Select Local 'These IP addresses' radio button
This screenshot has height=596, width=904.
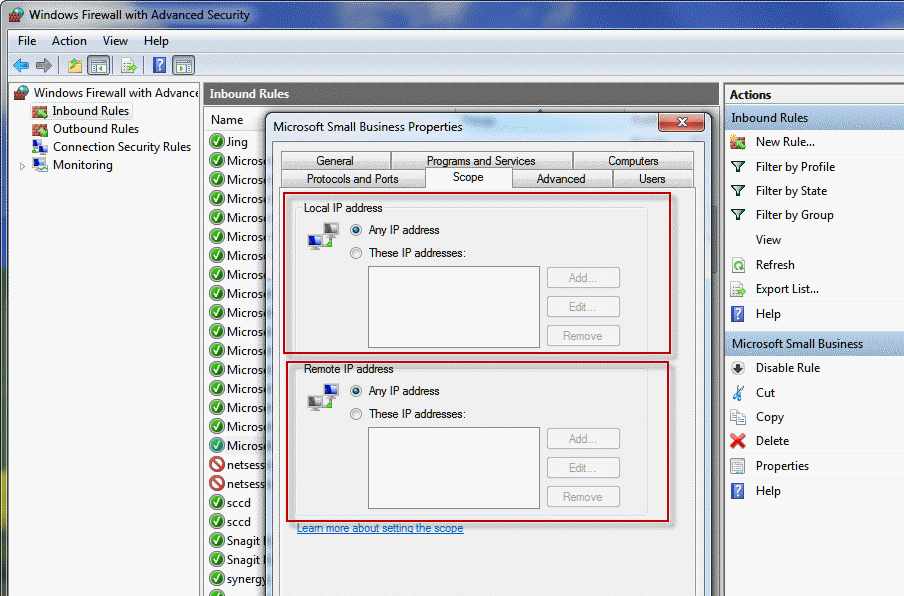click(x=356, y=253)
